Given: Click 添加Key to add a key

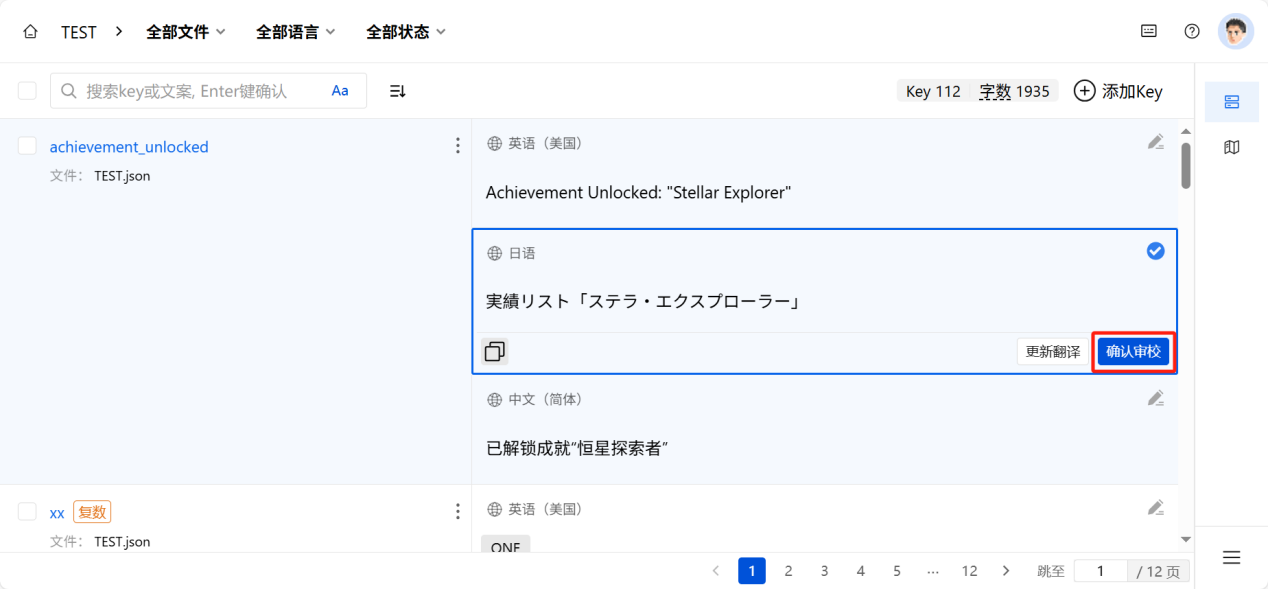Looking at the screenshot, I should tap(1118, 91).
